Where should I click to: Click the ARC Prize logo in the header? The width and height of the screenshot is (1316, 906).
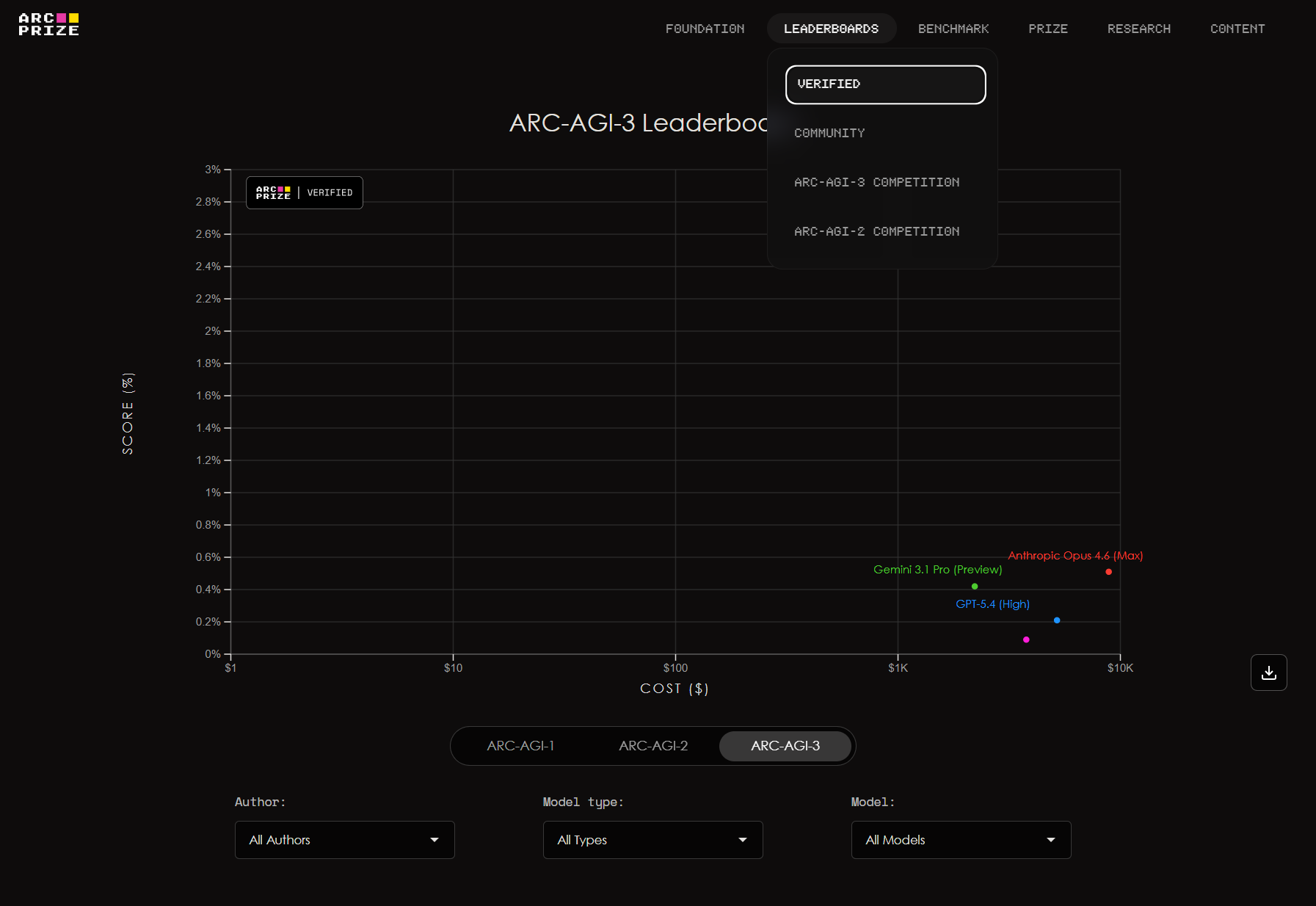(48, 24)
